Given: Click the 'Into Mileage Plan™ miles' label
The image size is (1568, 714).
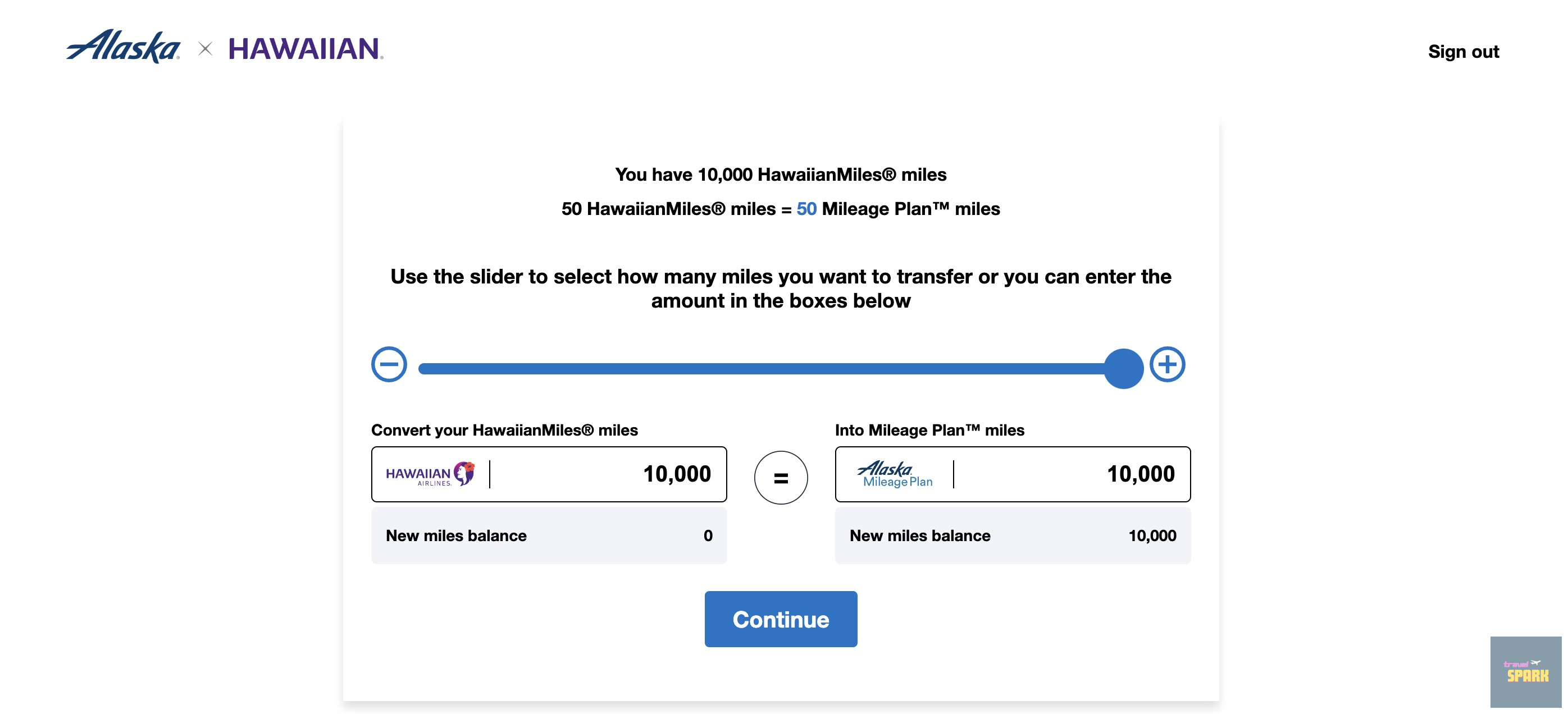Looking at the screenshot, I should [929, 430].
